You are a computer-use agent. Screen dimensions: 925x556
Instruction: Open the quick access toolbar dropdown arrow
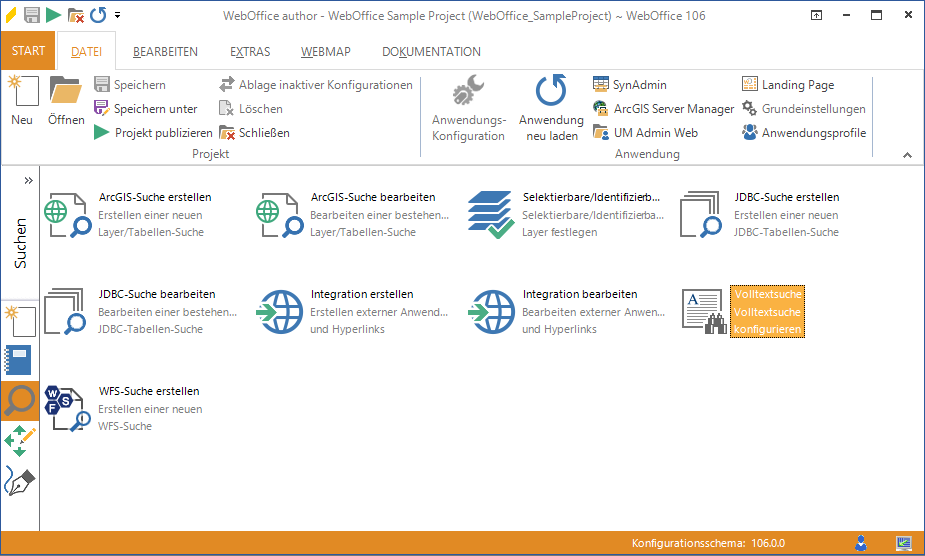click(x=118, y=15)
